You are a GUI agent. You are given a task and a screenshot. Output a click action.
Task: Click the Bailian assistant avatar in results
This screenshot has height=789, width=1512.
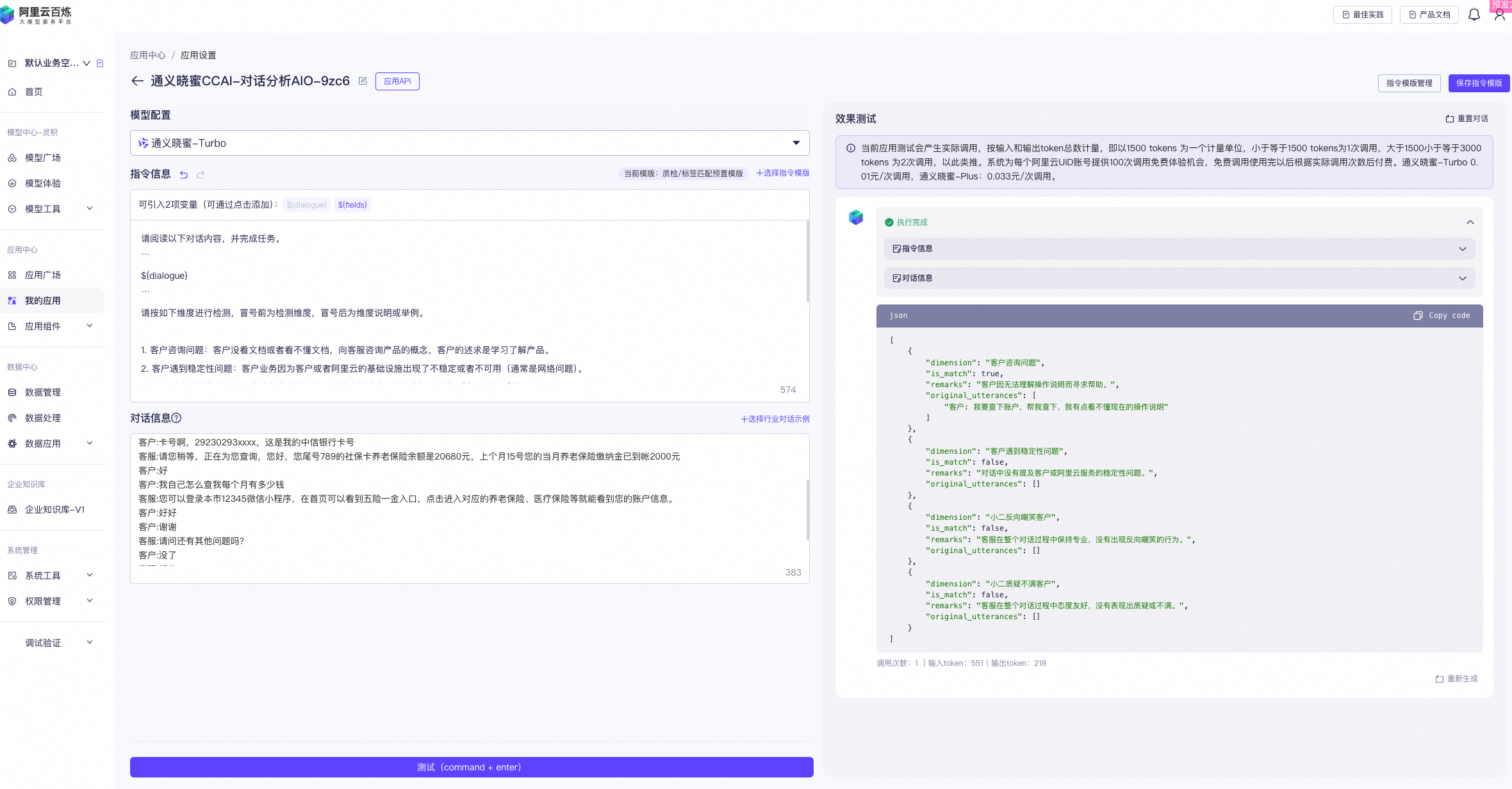click(x=856, y=217)
